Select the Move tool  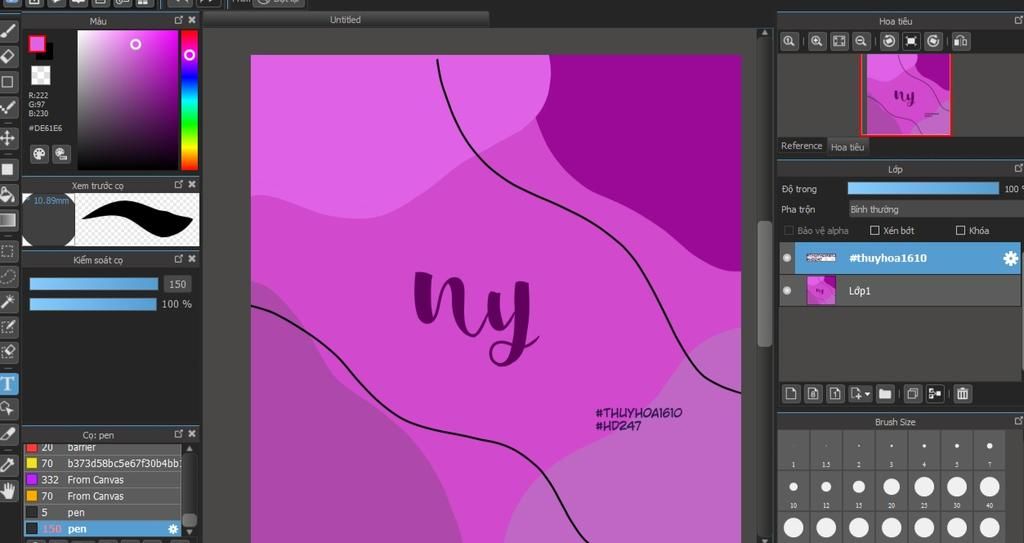(8, 138)
